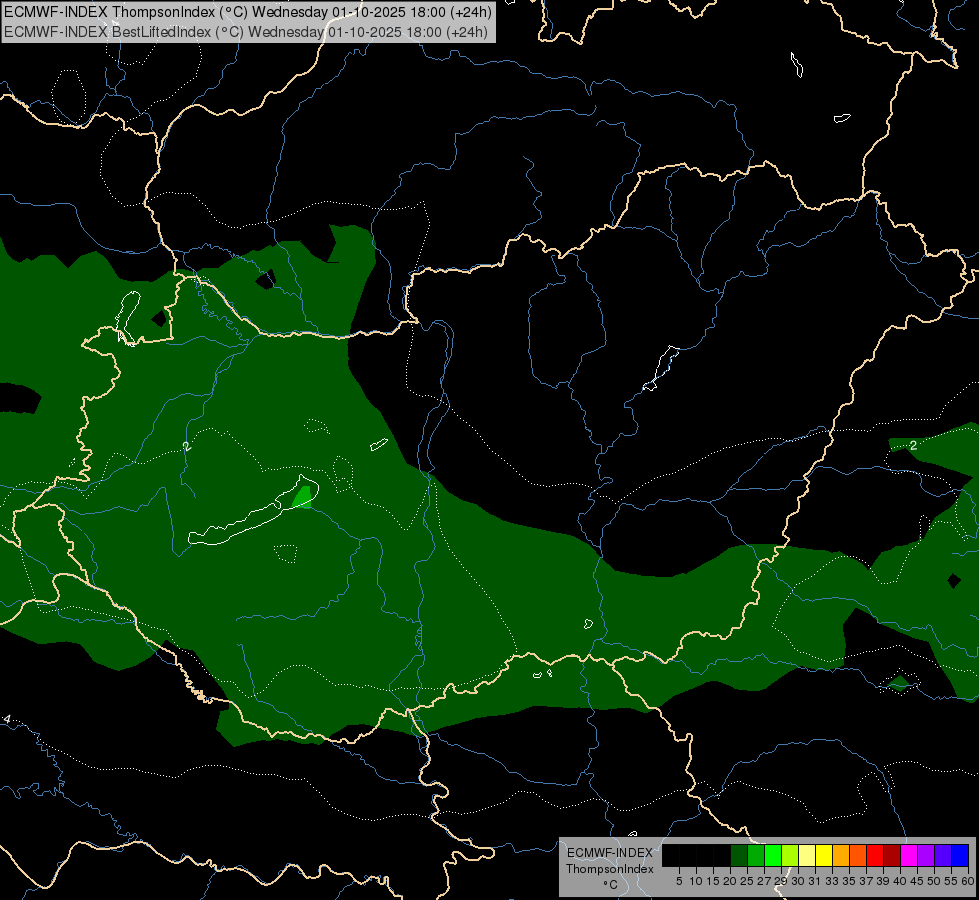Select the indigo 50–55 legend swatch

point(943,856)
